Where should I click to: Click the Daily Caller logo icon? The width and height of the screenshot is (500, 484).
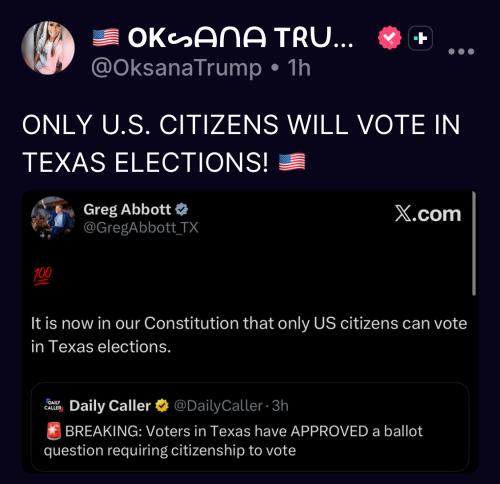[53, 406]
